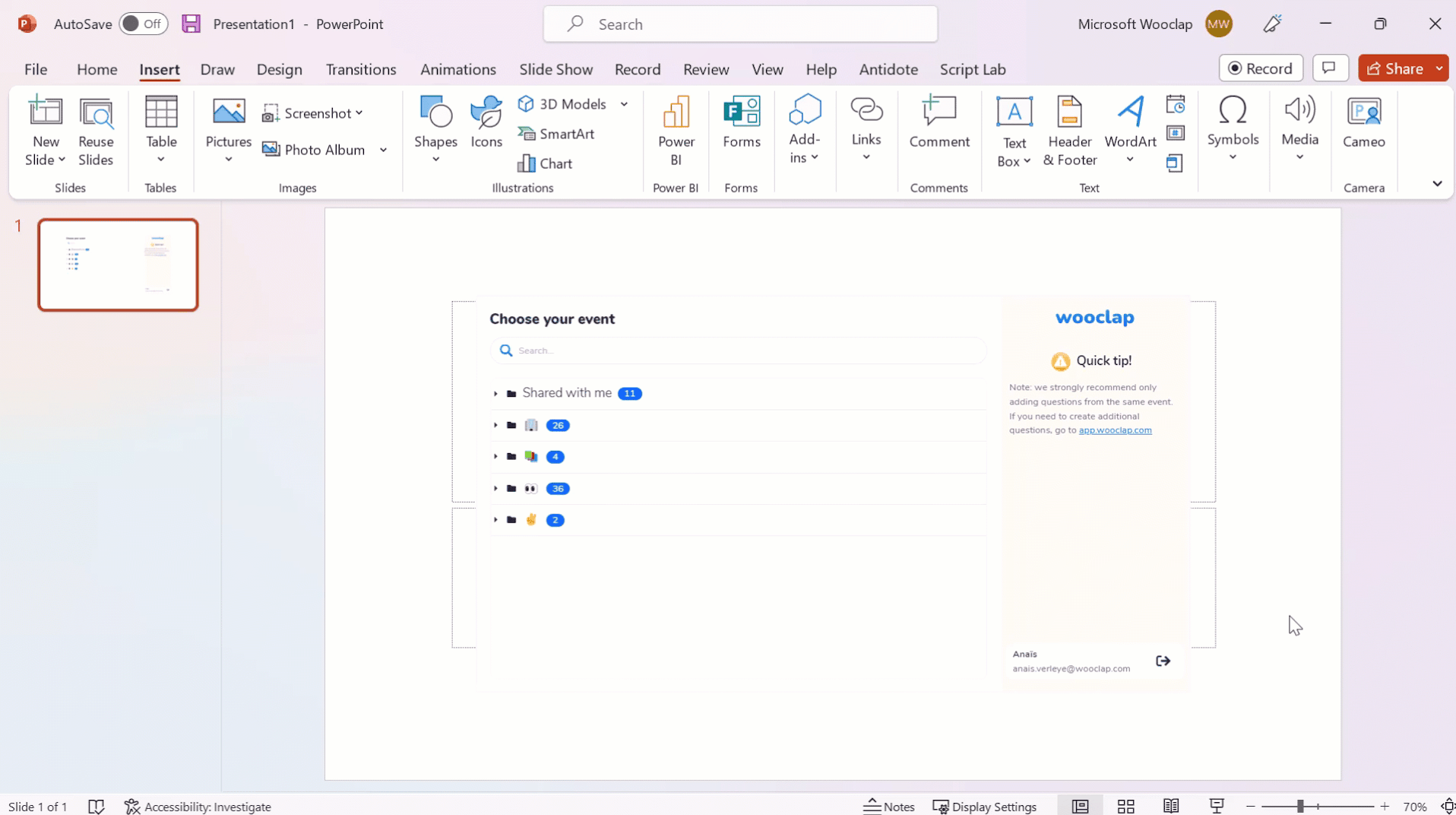Toggle AutoSave switch
Image resolution: width=1456 pixels, height=815 pixels.
click(x=143, y=24)
